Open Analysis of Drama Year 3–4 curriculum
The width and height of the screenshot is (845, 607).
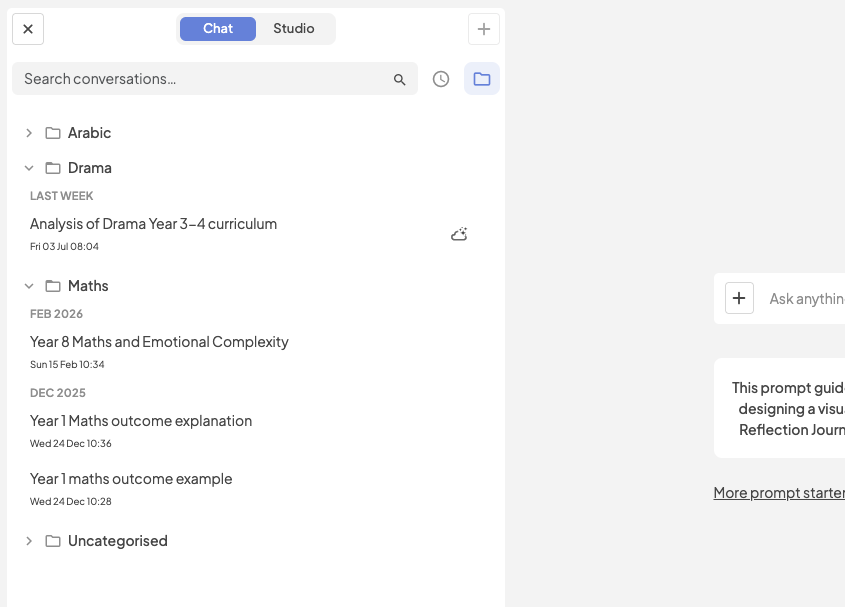154,224
